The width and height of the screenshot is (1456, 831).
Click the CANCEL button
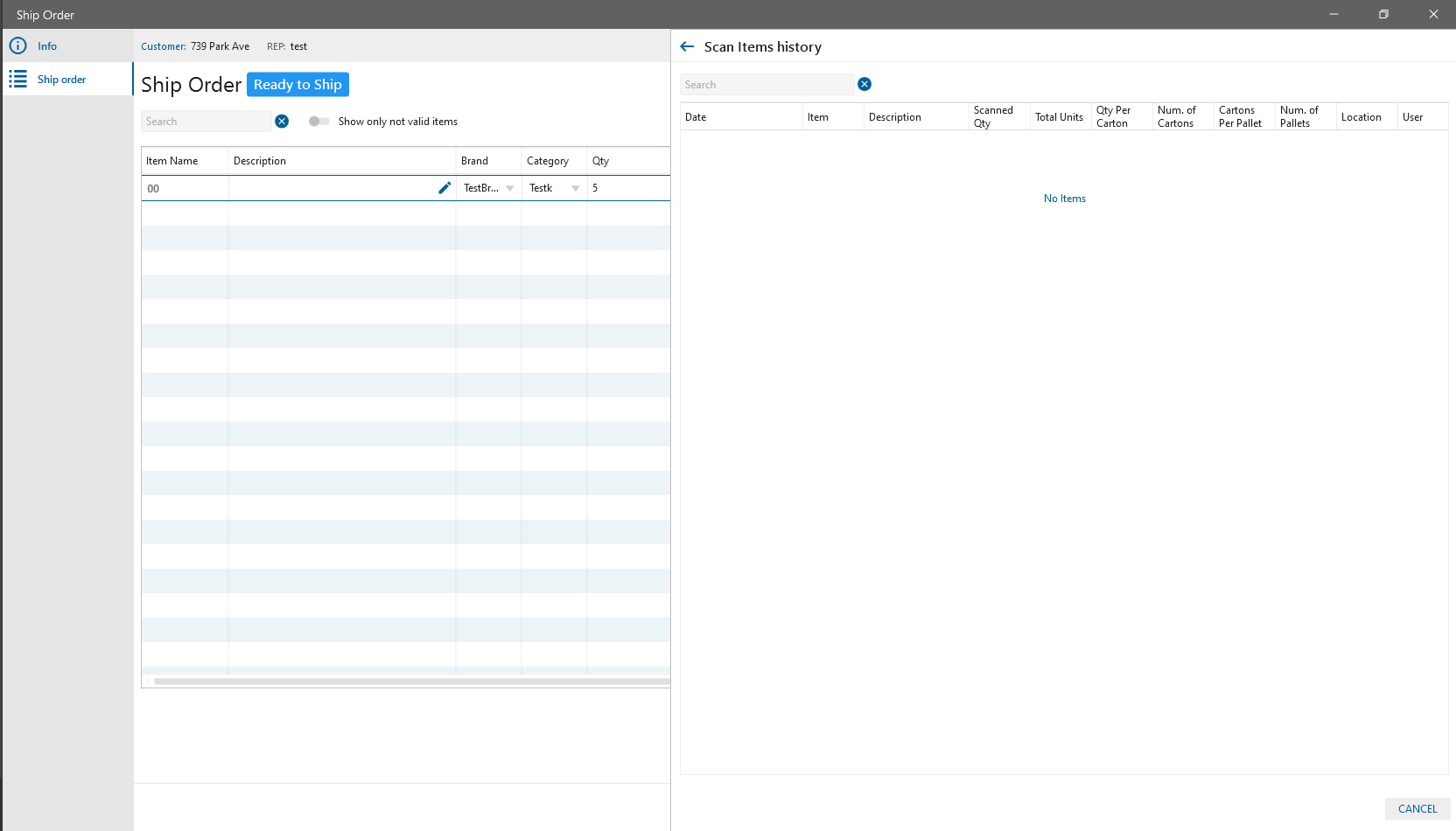[x=1417, y=809]
